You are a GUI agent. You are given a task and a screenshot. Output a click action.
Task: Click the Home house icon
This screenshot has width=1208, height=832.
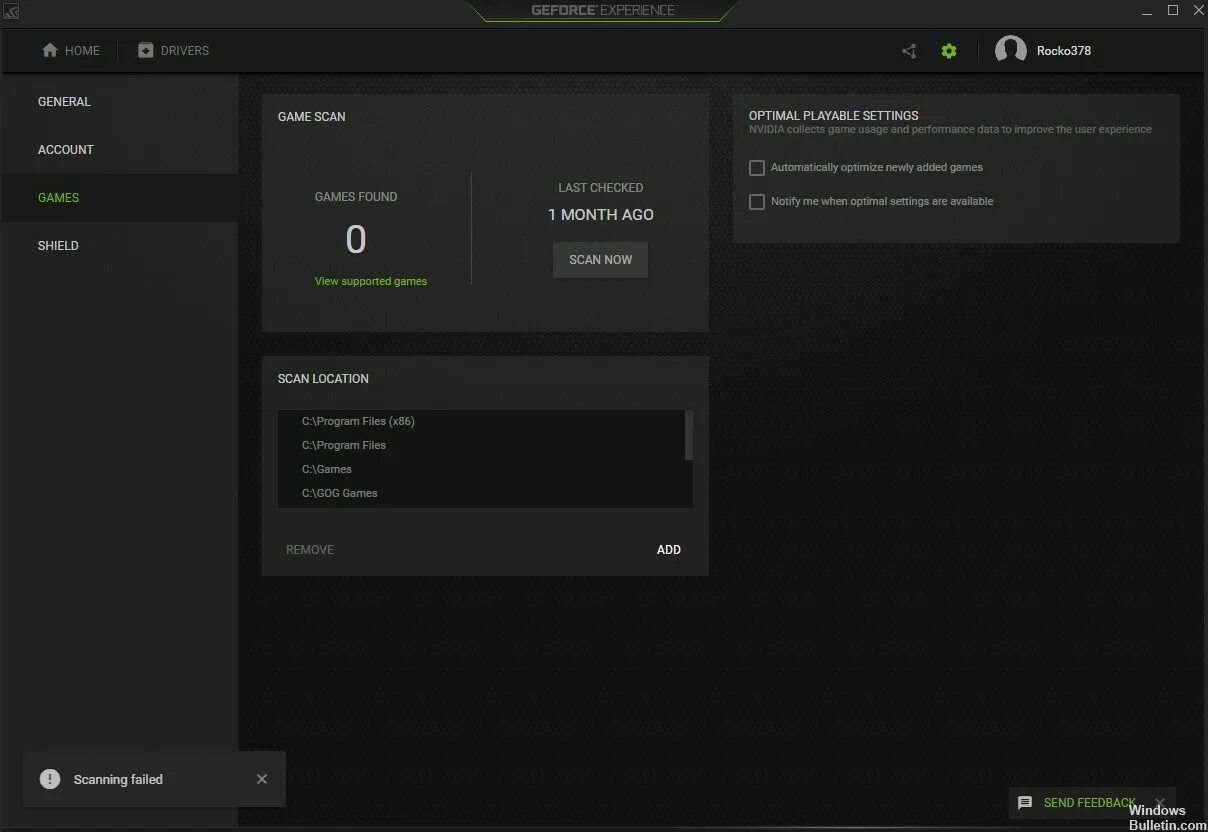point(50,50)
